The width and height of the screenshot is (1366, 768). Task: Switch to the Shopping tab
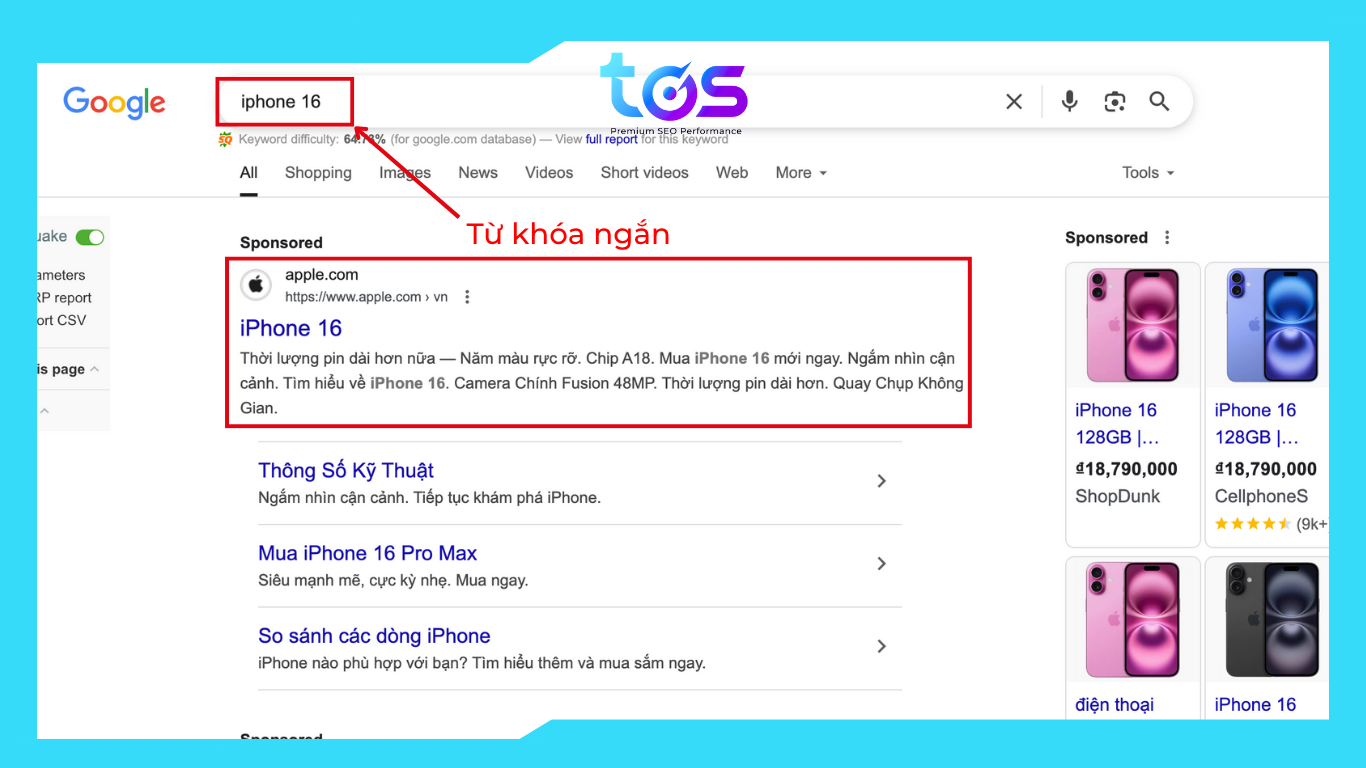click(x=318, y=173)
